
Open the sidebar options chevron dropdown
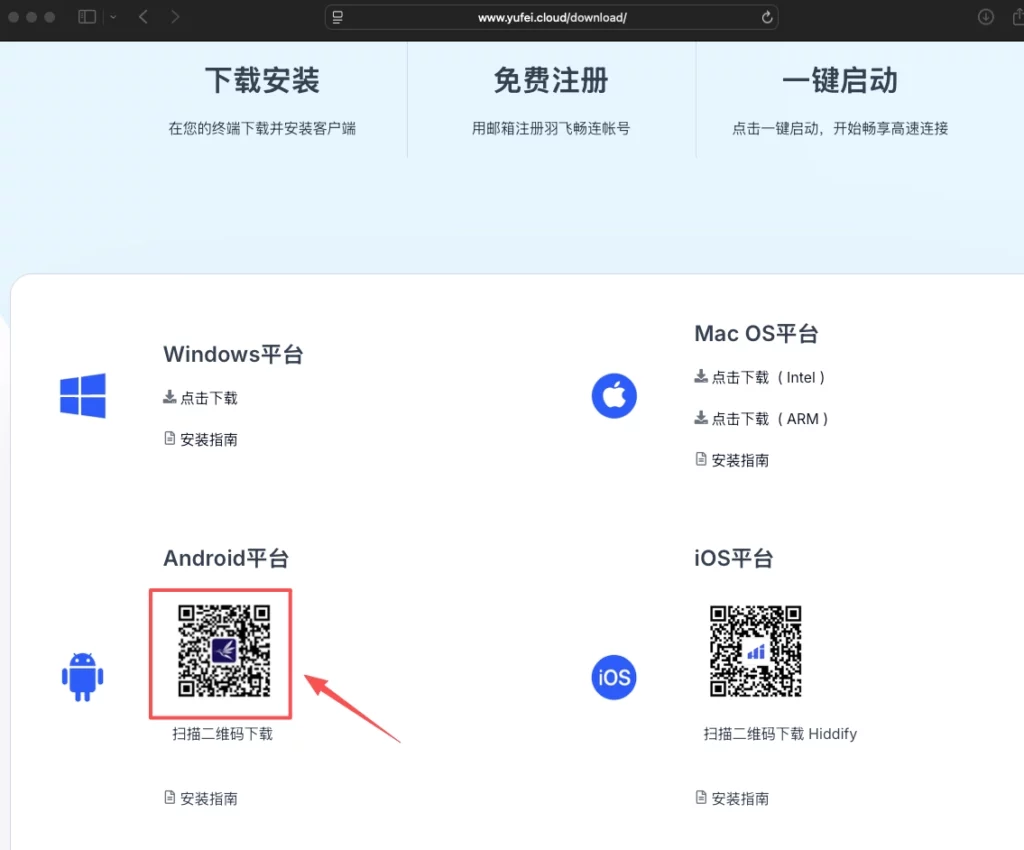coord(113,17)
